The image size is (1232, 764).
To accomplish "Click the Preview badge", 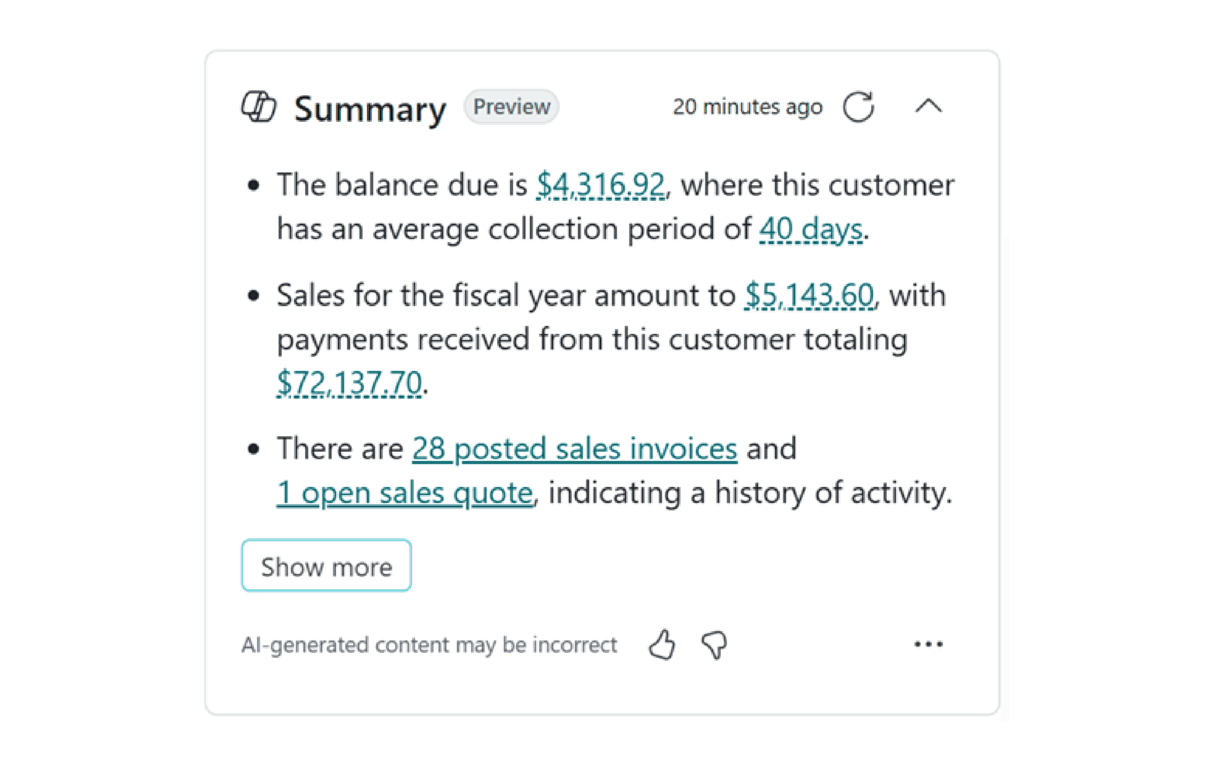I will pyautogui.click(x=511, y=107).
